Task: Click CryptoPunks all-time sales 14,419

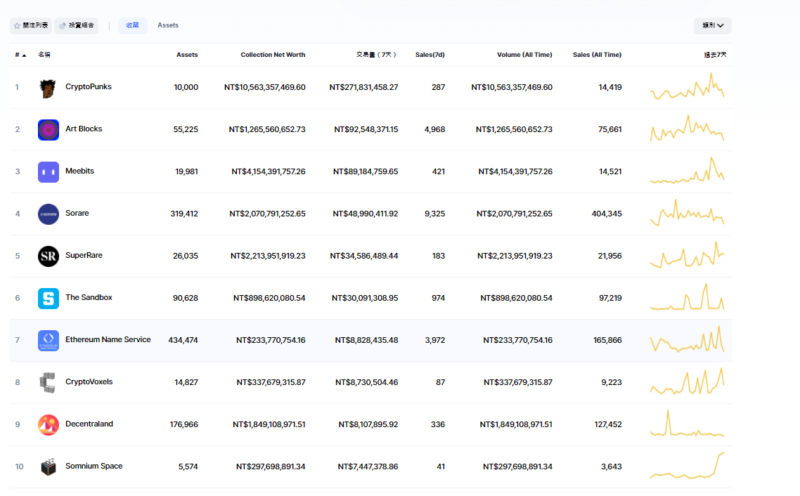Action: [610, 87]
